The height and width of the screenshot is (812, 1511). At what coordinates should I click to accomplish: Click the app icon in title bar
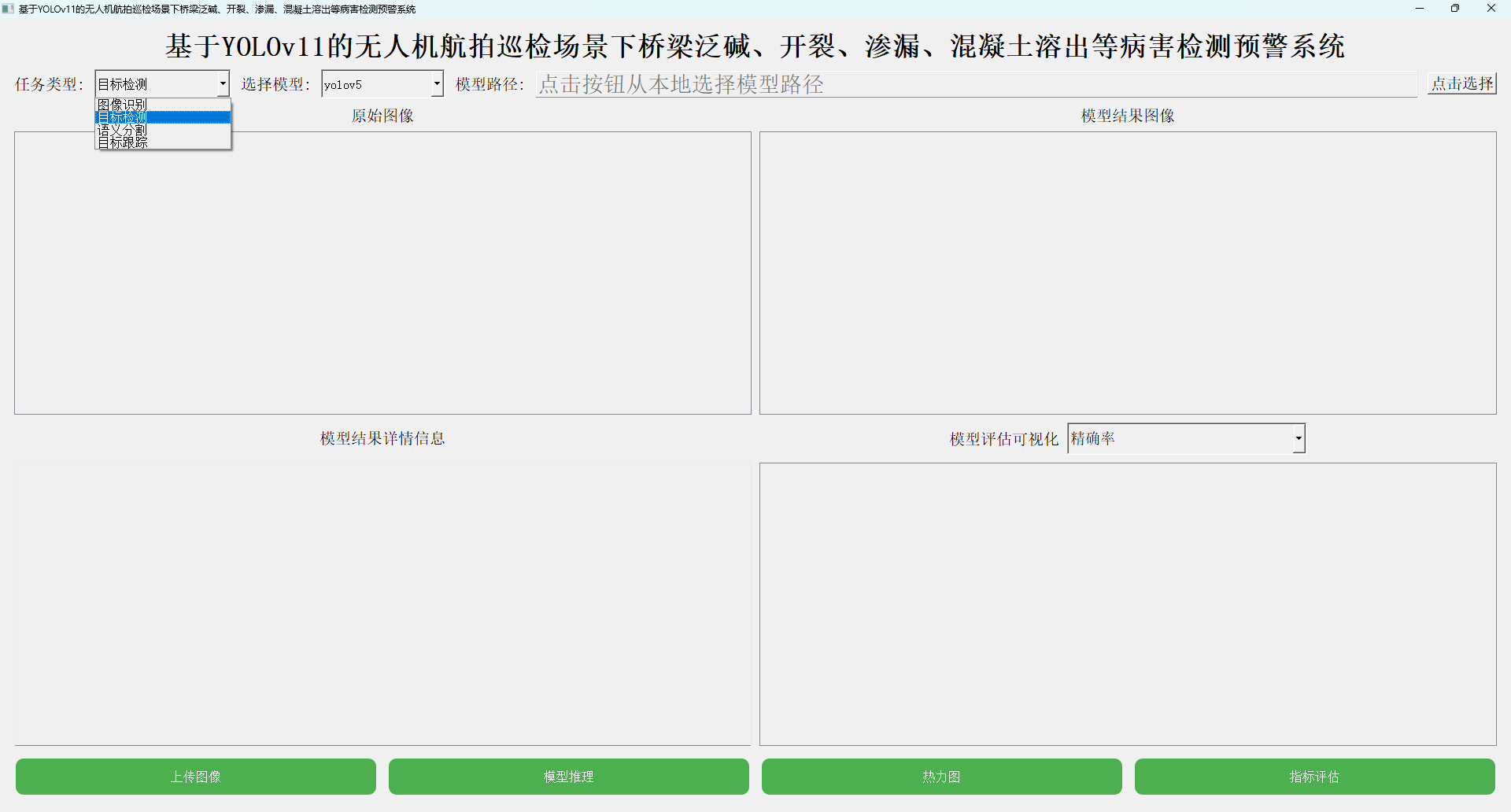click(x=9, y=9)
